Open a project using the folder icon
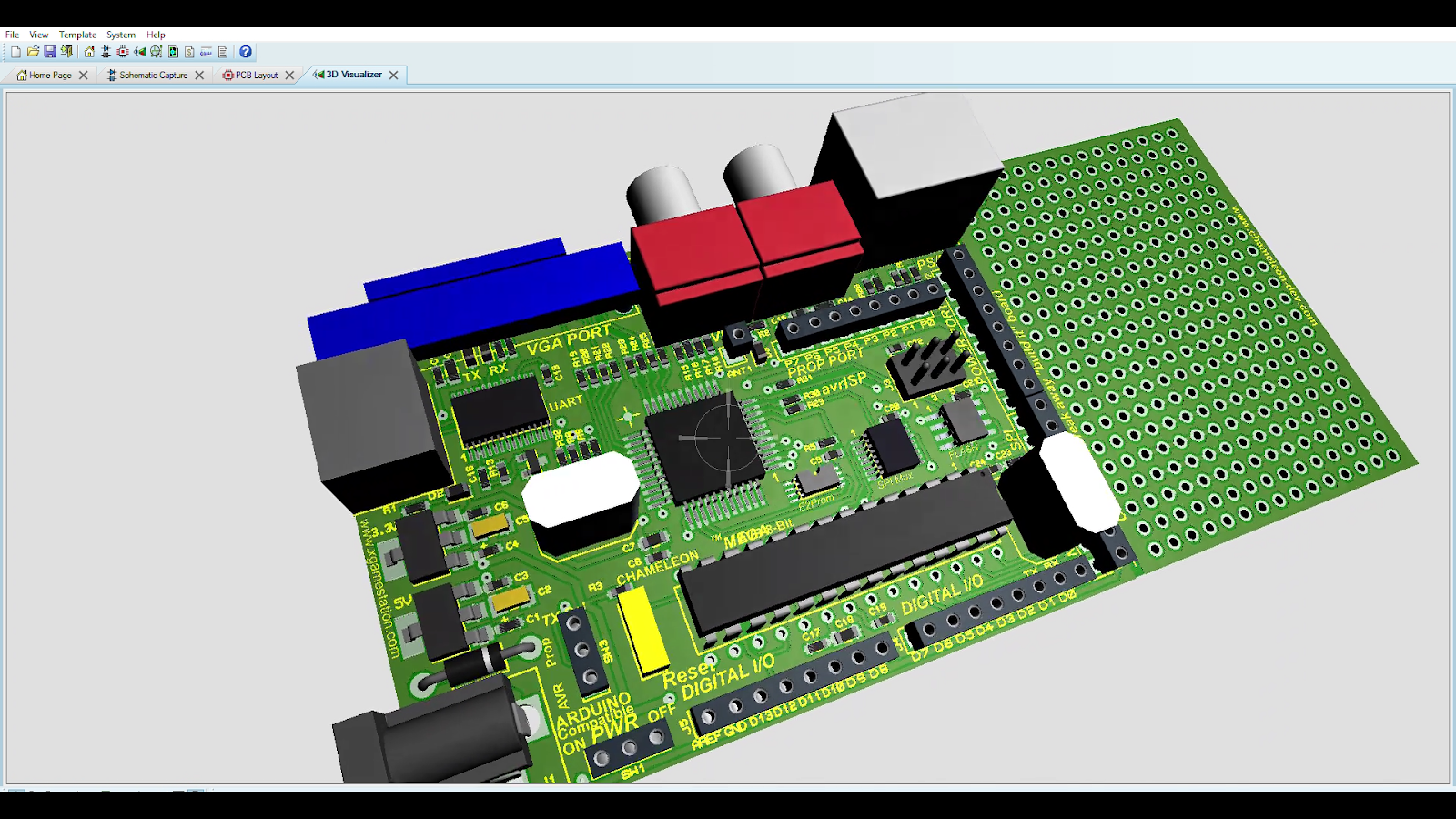Image resolution: width=1456 pixels, height=819 pixels. pyautogui.click(x=33, y=52)
